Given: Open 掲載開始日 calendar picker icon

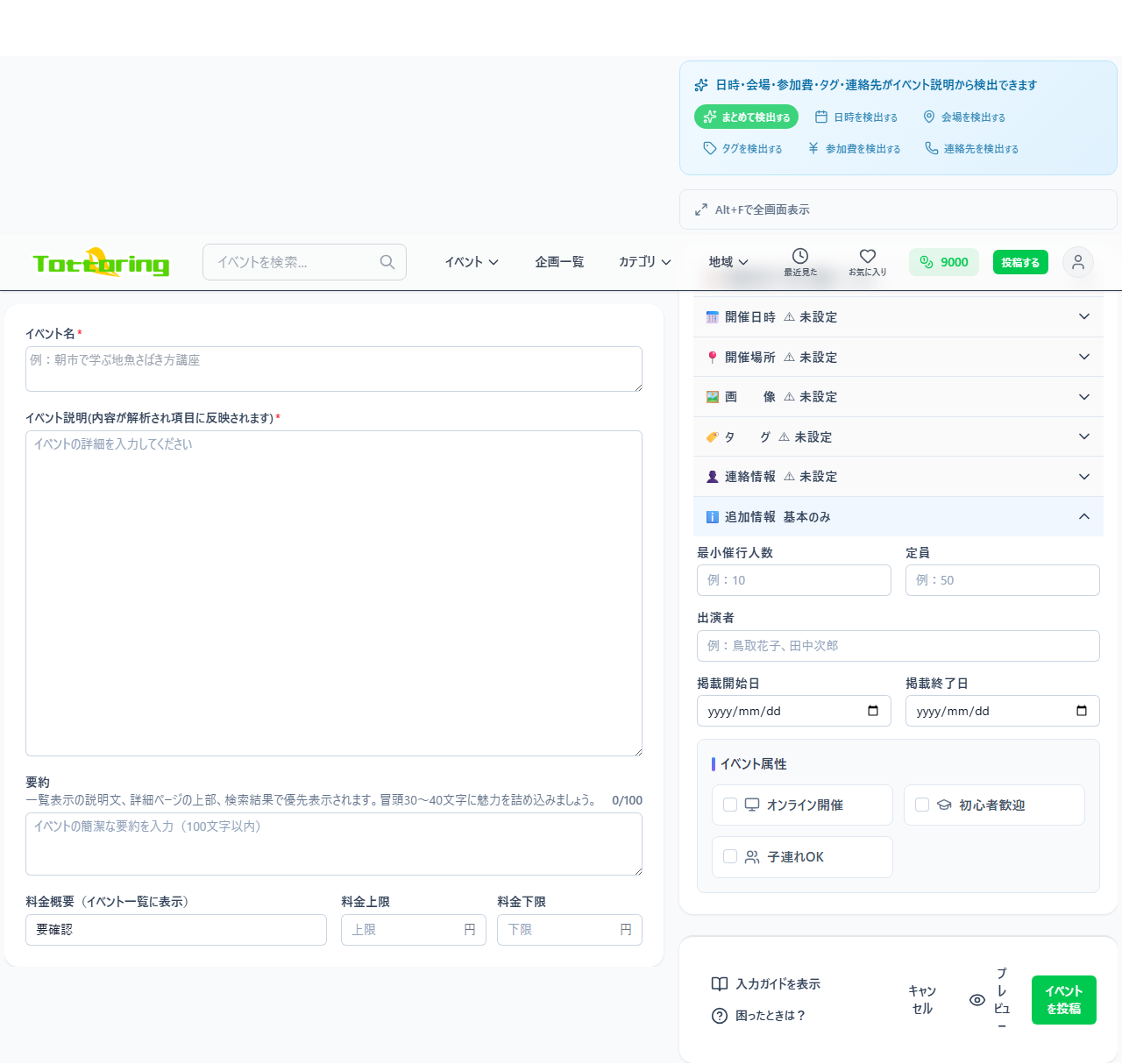Looking at the screenshot, I should pos(873,711).
